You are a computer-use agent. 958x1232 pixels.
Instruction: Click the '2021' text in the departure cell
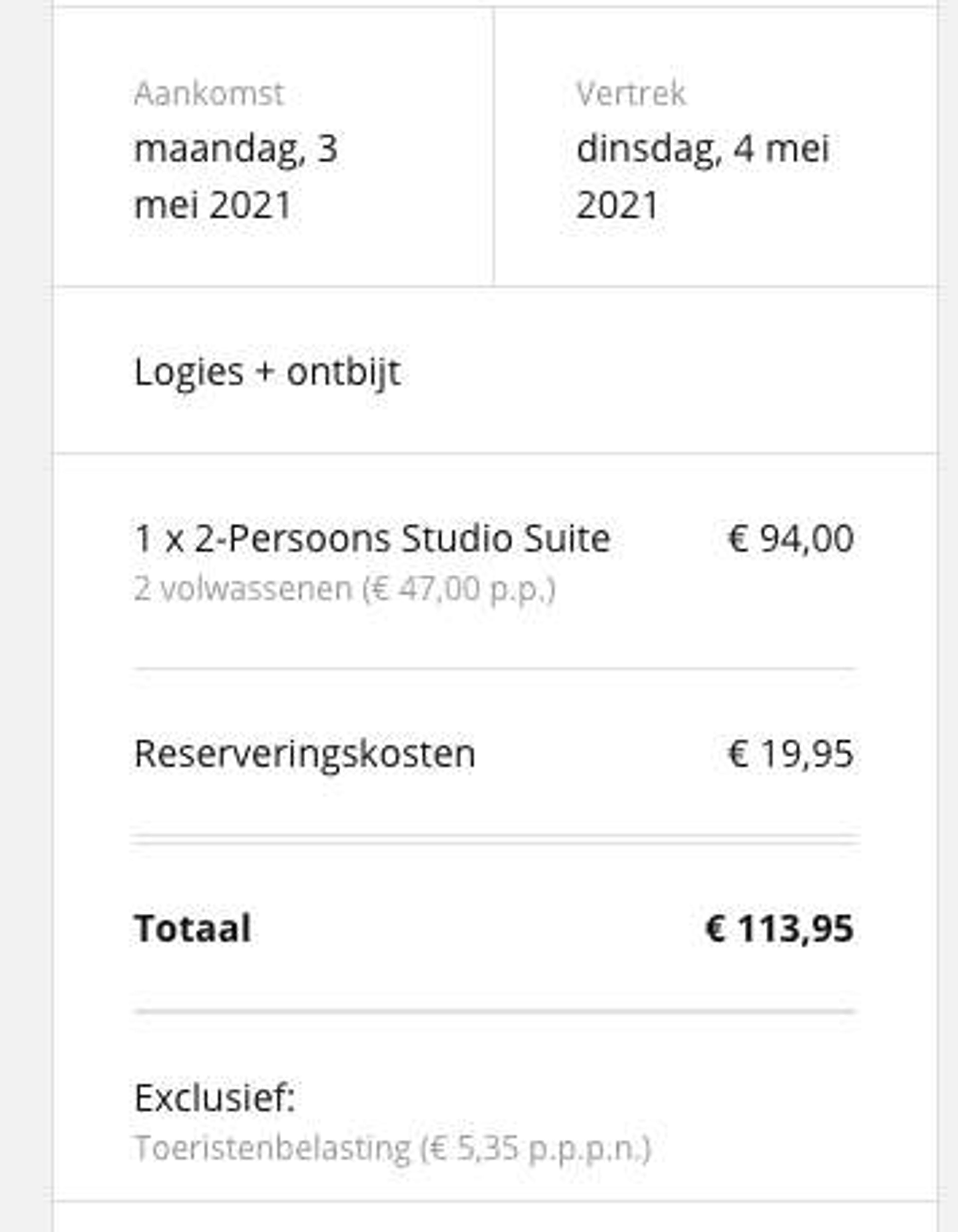click(617, 205)
